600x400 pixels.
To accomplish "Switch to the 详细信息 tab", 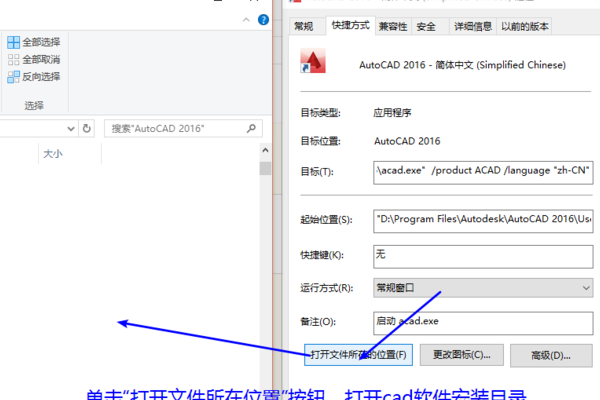I will coord(473,26).
